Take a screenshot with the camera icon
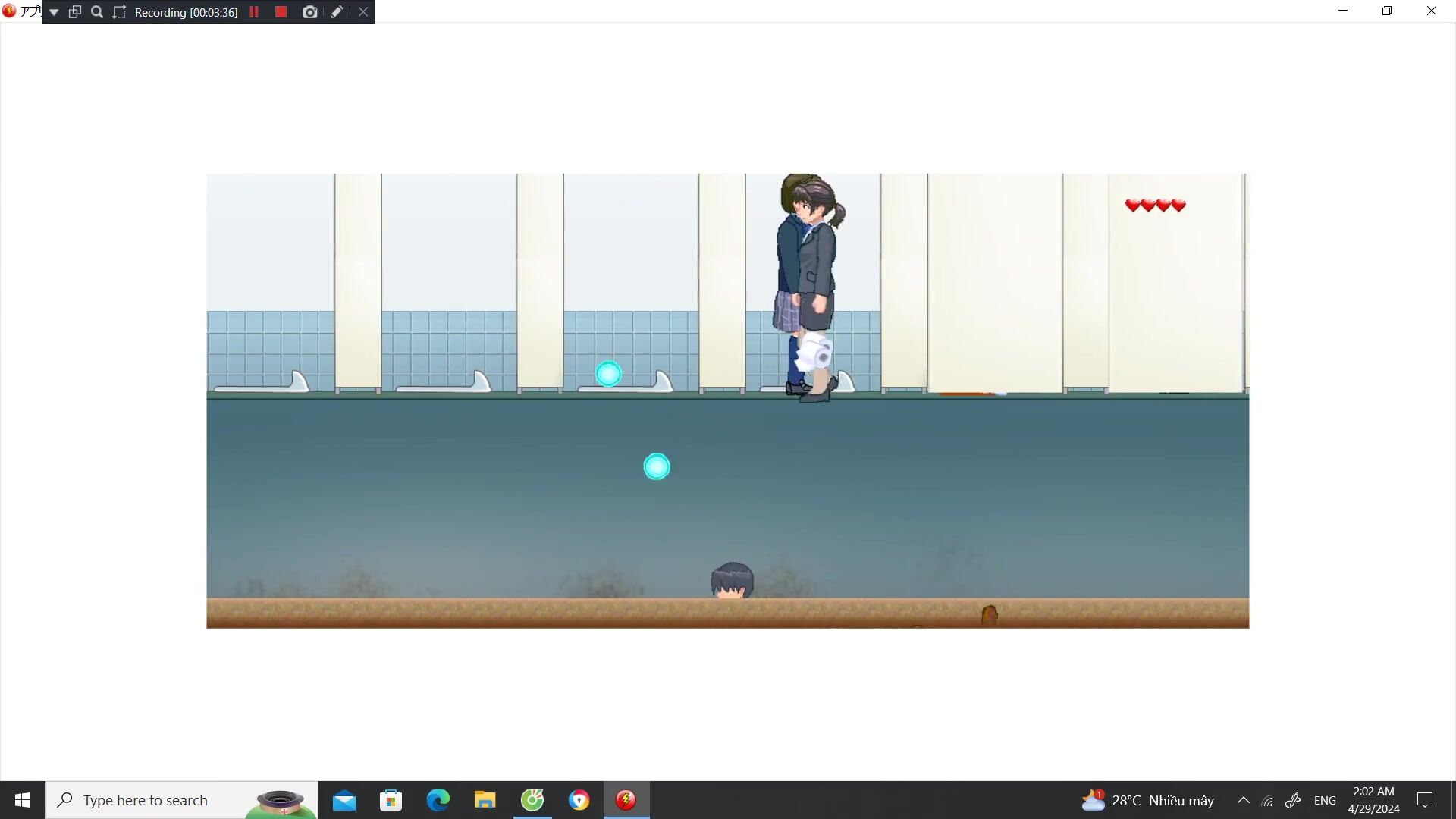The image size is (1456, 819). [309, 12]
